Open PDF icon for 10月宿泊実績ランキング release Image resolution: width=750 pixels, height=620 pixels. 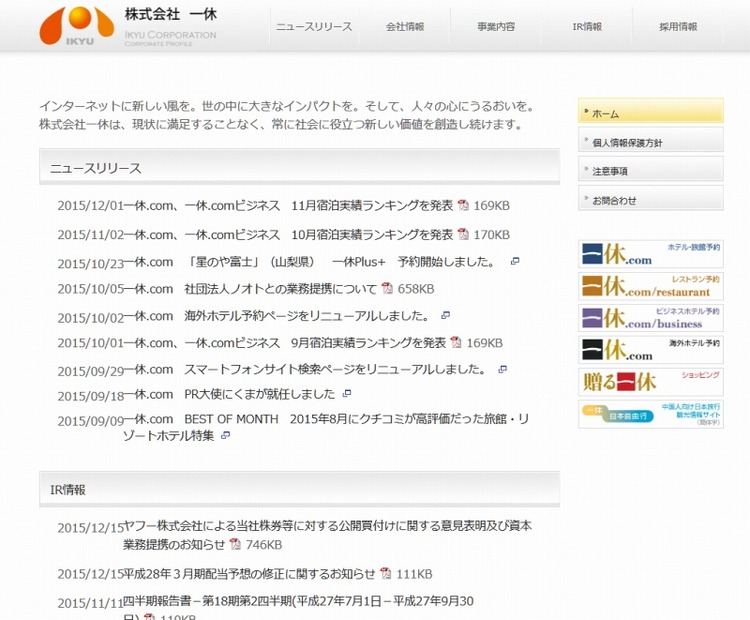(x=463, y=234)
